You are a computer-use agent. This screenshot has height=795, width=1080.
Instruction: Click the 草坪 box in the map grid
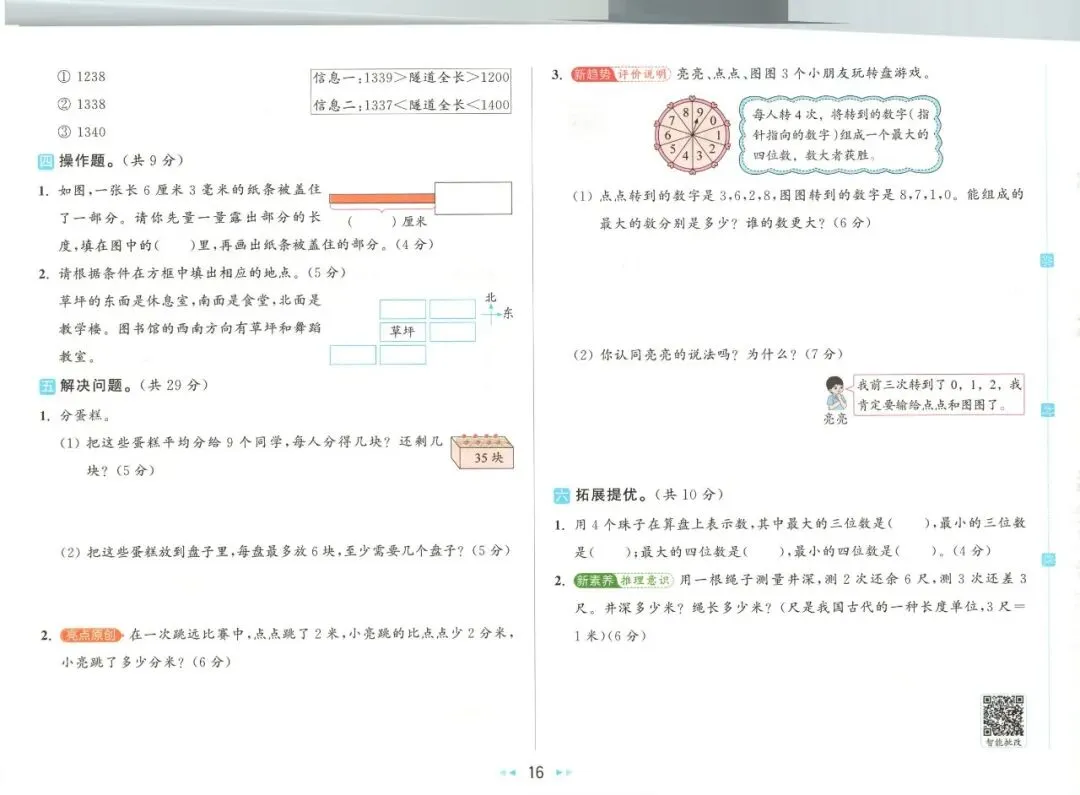(402, 331)
